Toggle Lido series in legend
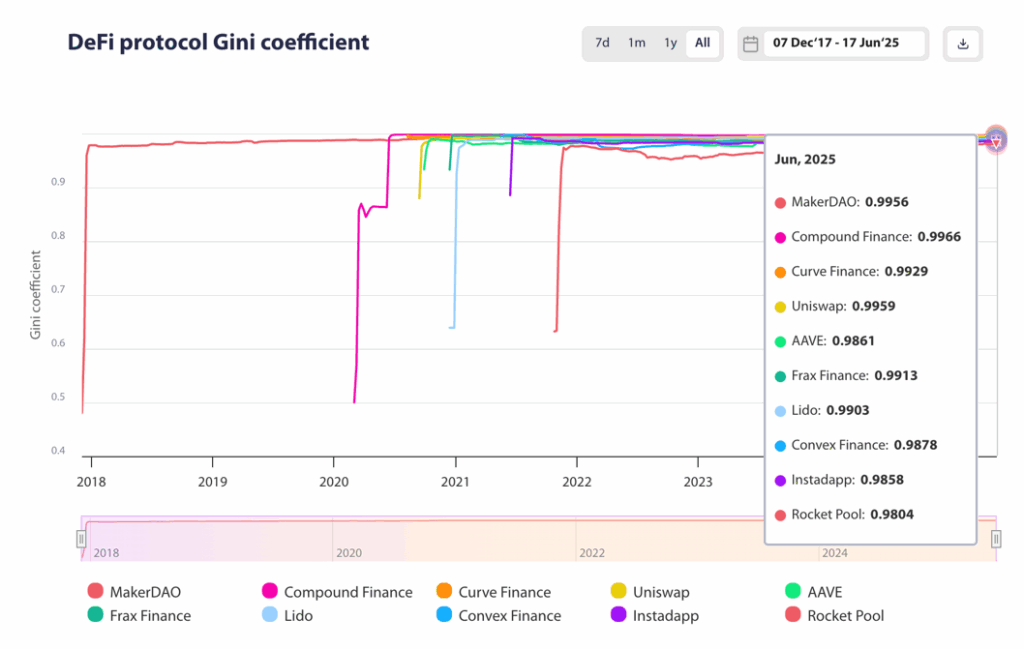Image resolution: width=1024 pixels, height=649 pixels. 287,615
